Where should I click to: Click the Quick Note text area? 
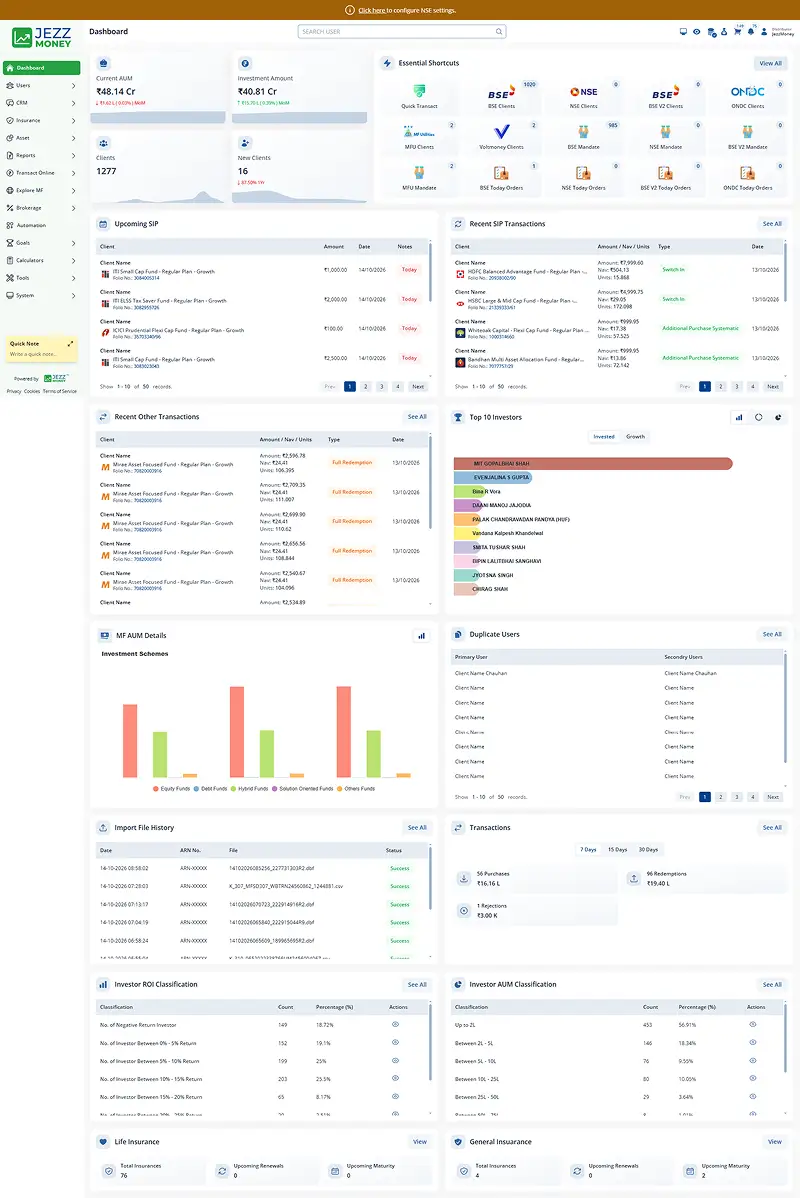point(41,354)
